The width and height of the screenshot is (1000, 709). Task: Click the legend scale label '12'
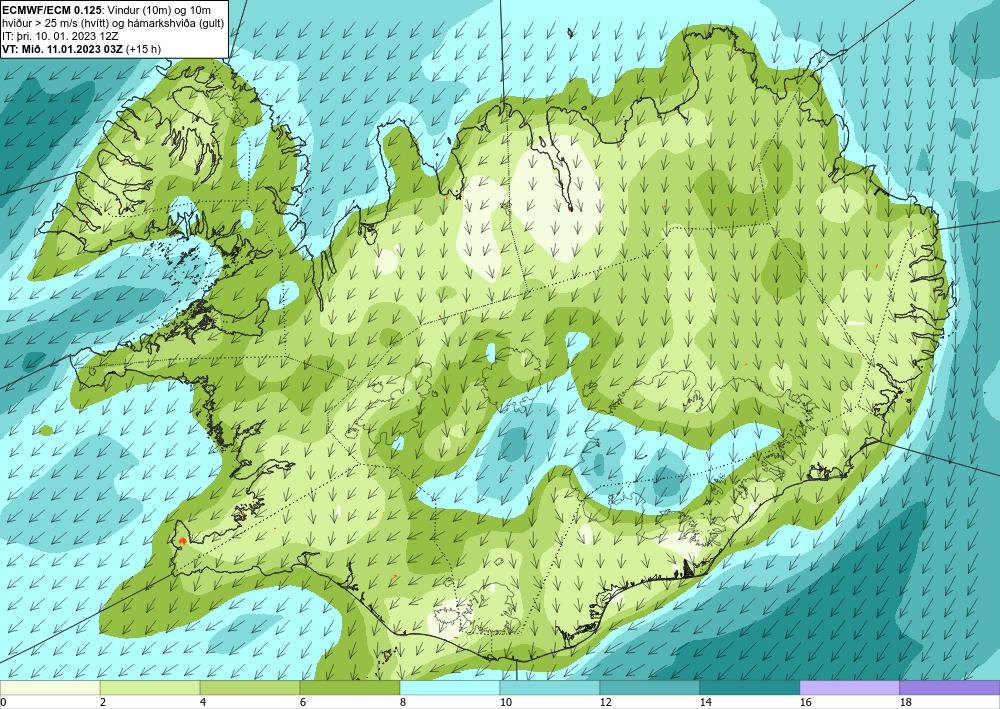pyautogui.click(x=606, y=703)
